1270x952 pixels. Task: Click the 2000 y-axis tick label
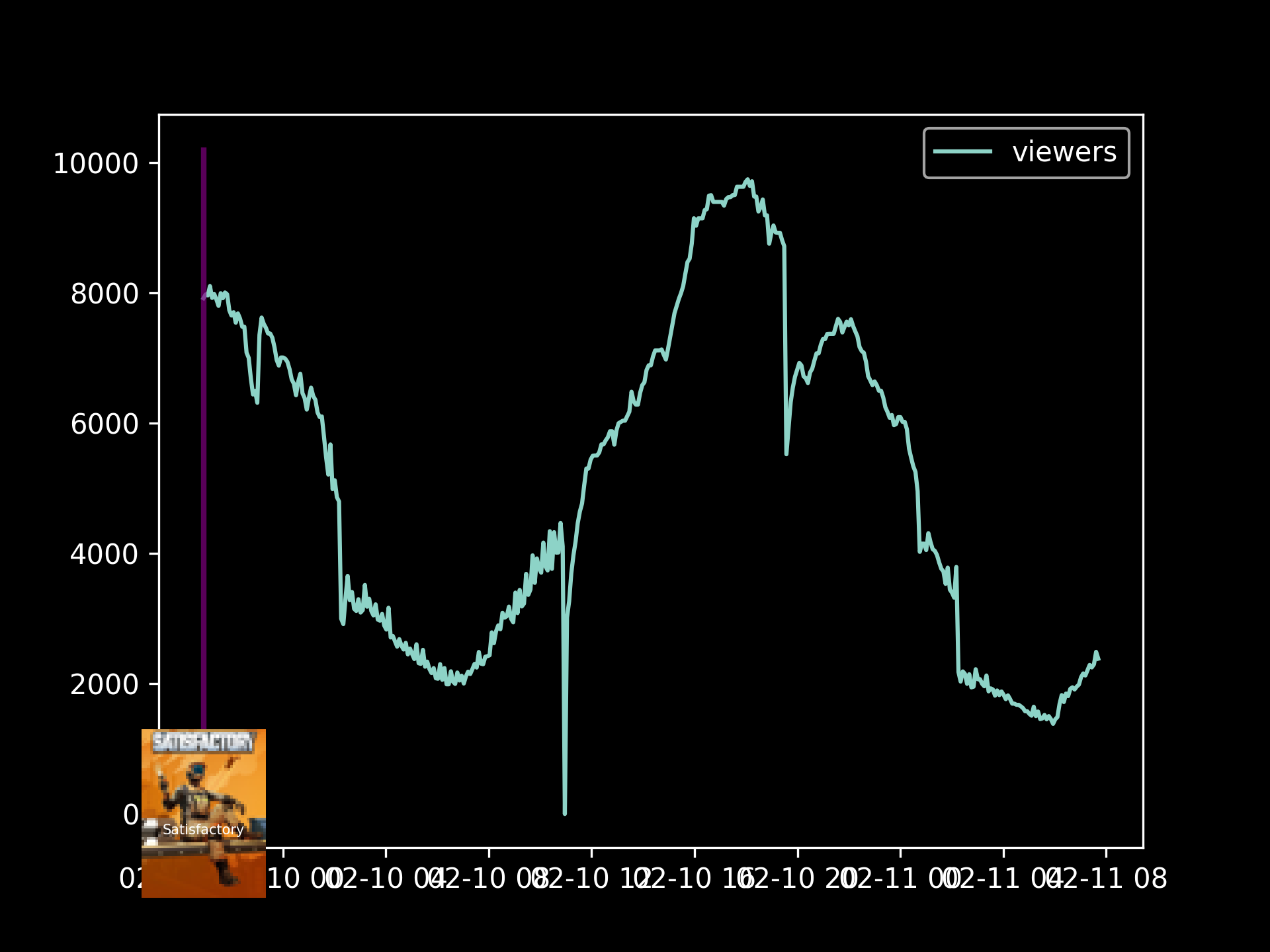pyautogui.click(x=104, y=684)
